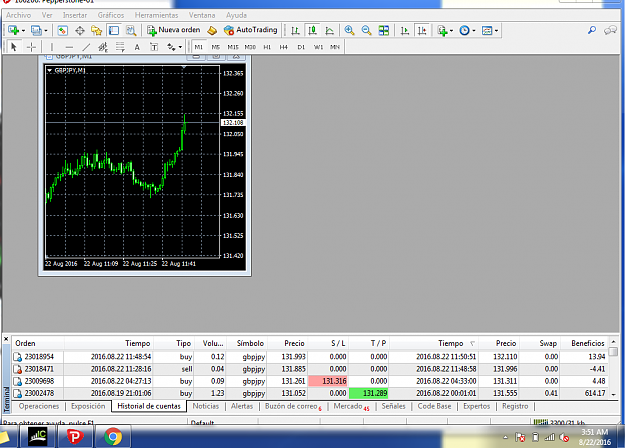Close the Terminal panel with X
This screenshot has width=625, height=448.
6,339
